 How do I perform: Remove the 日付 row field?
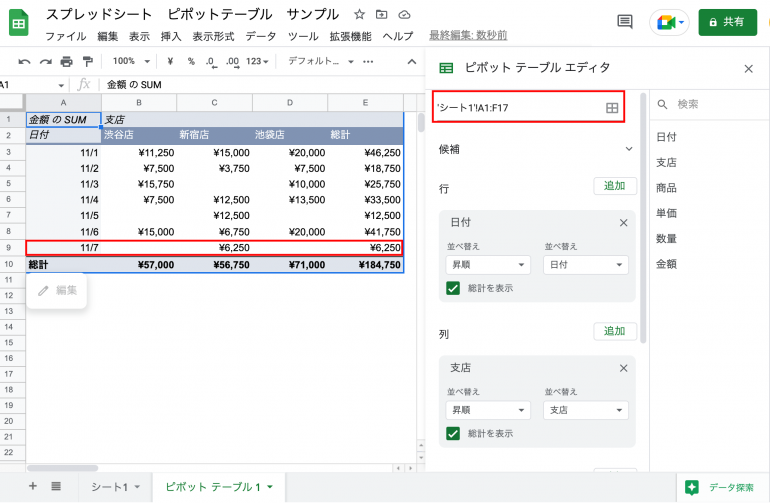(624, 223)
